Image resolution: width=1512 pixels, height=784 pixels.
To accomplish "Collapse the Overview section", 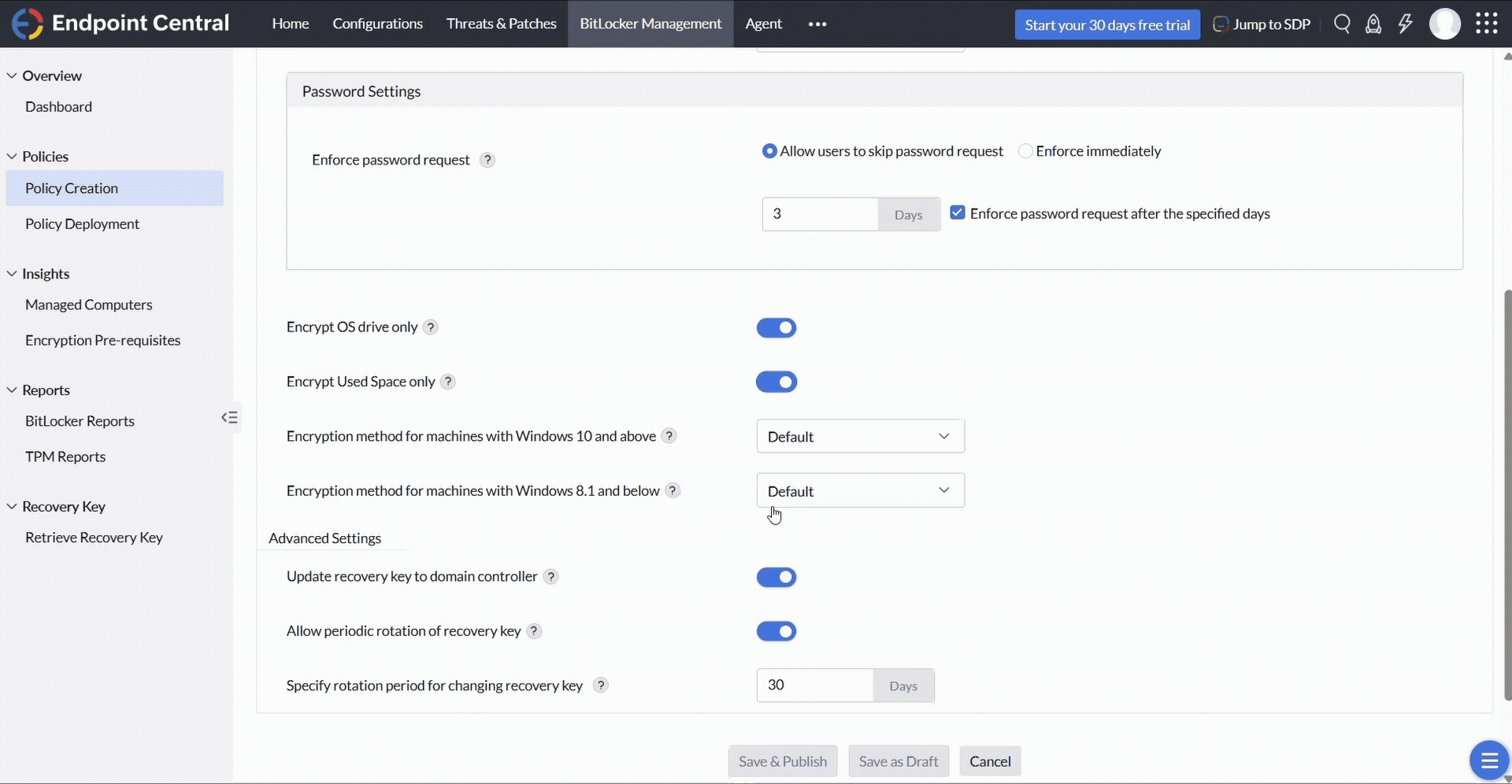I will (12, 76).
